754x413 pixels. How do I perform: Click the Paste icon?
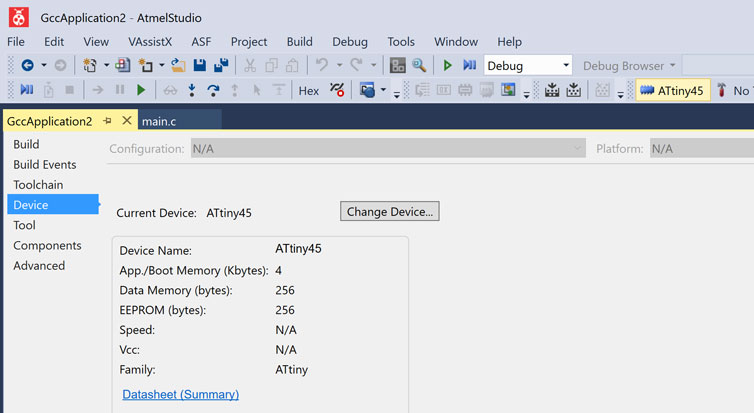(x=293, y=65)
